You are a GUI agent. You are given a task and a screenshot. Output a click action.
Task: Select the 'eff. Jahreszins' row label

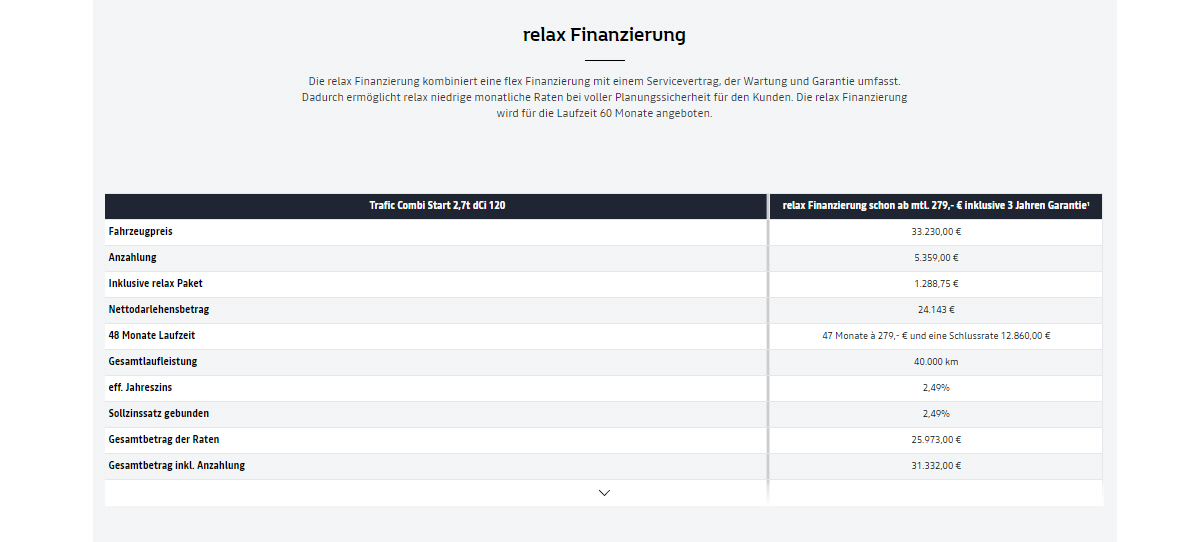(x=140, y=388)
